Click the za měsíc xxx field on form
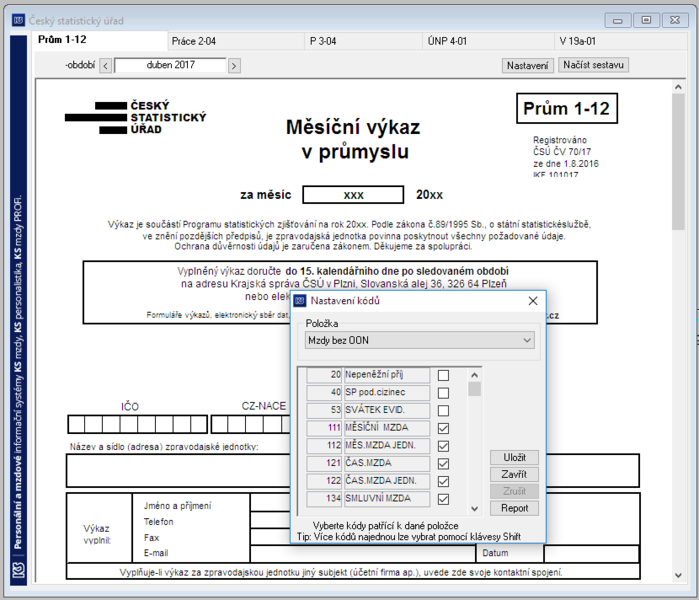Image resolution: width=699 pixels, height=600 pixels. pyautogui.click(x=353, y=195)
